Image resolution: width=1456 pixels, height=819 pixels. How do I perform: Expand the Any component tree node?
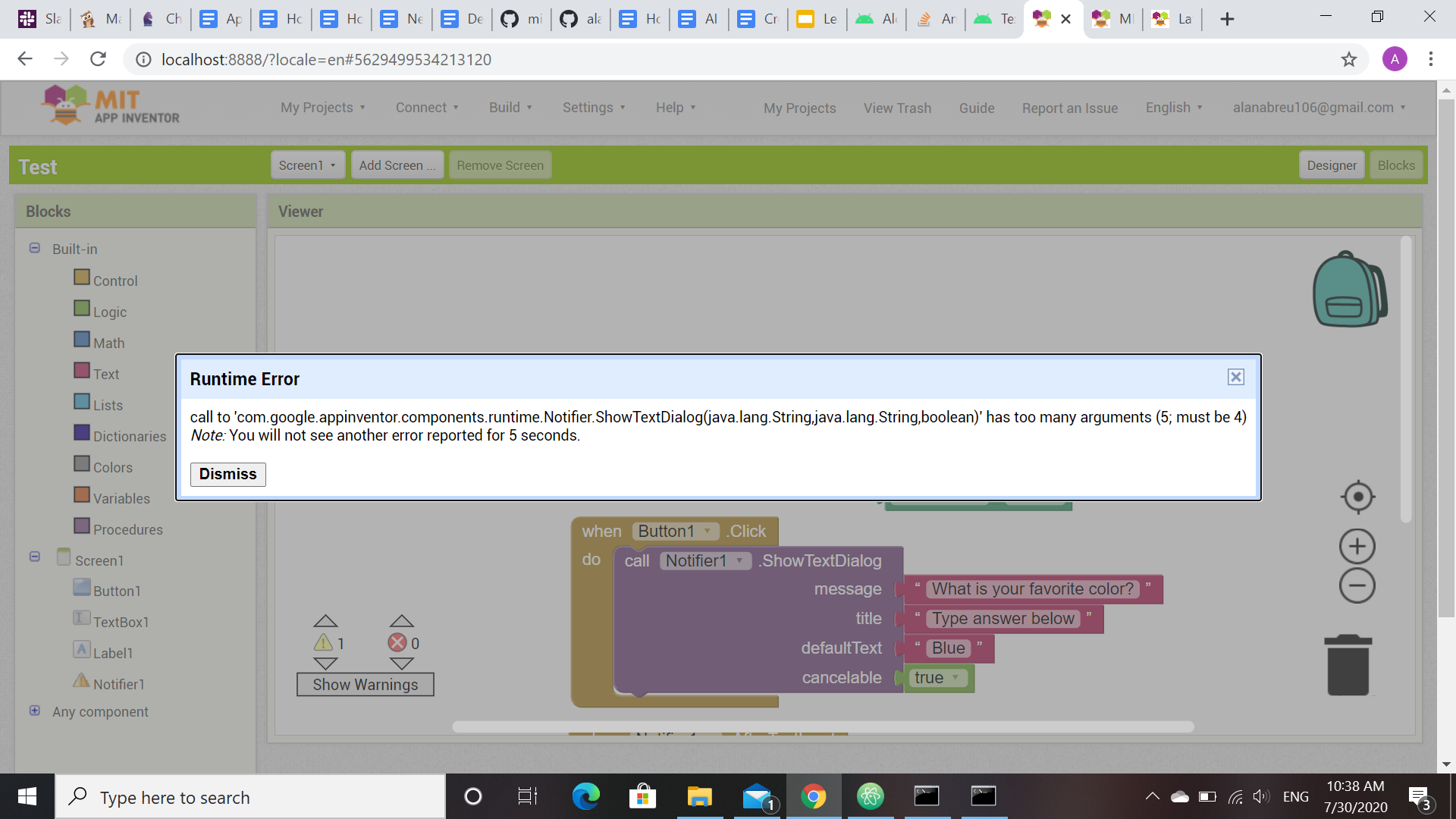pyautogui.click(x=35, y=711)
